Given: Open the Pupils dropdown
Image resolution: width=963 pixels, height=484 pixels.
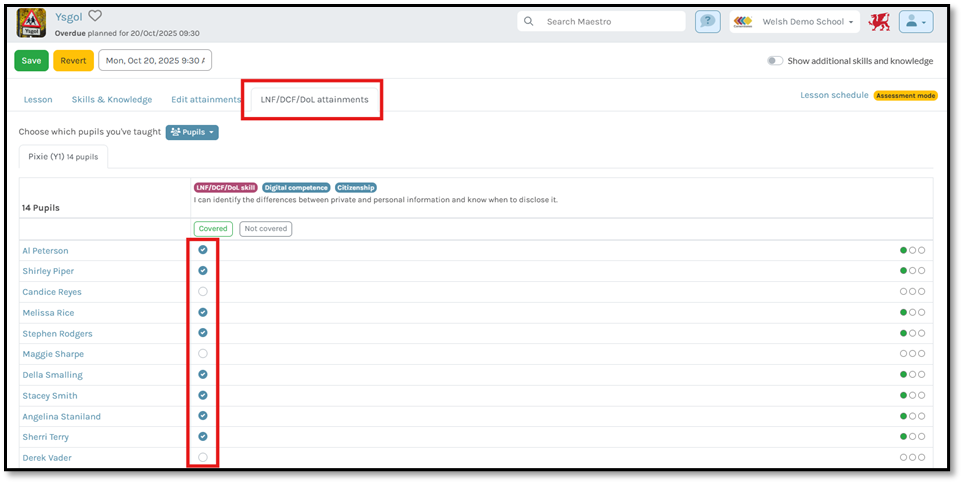Looking at the screenshot, I should click(x=191, y=132).
